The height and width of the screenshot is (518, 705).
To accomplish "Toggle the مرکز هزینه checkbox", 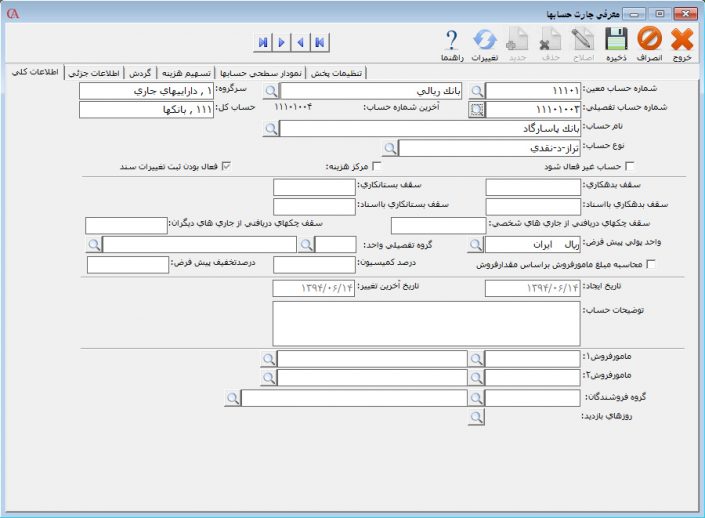I will click(376, 167).
